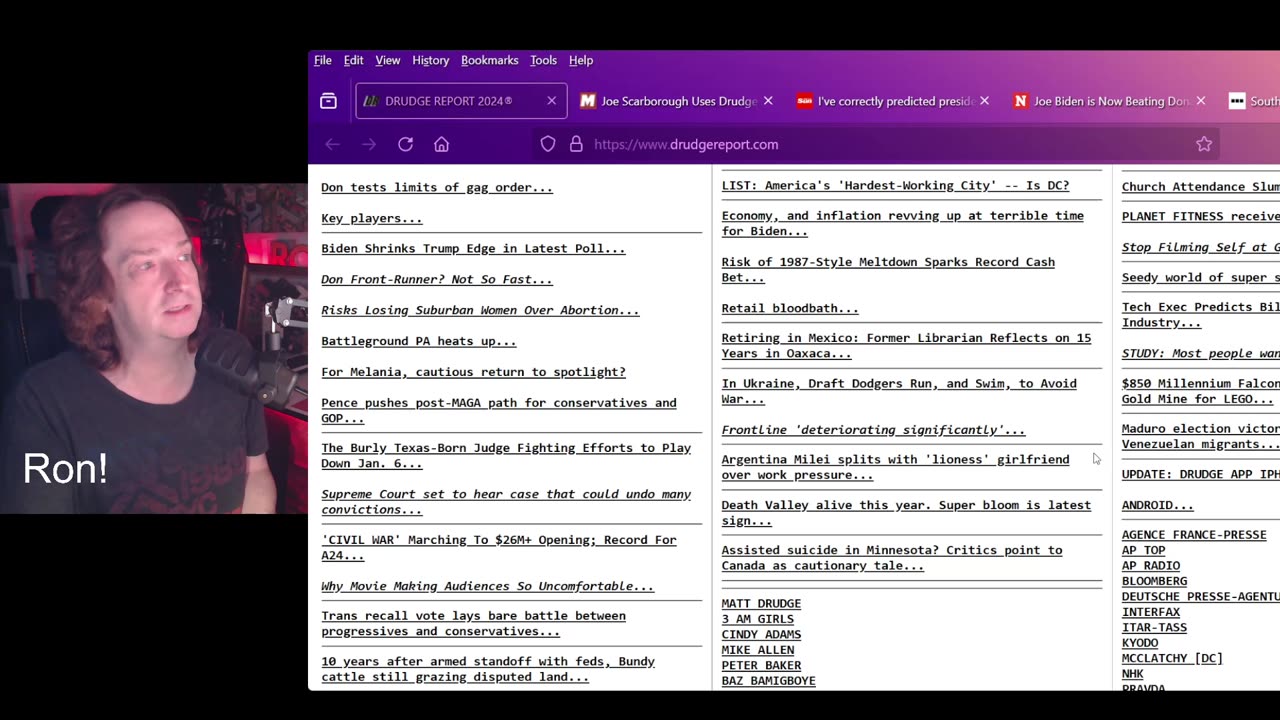Screen dimensions: 1280x720
Task: Open 'Trans recall vote lays bare battle' link
Action: pyautogui.click(x=473, y=623)
